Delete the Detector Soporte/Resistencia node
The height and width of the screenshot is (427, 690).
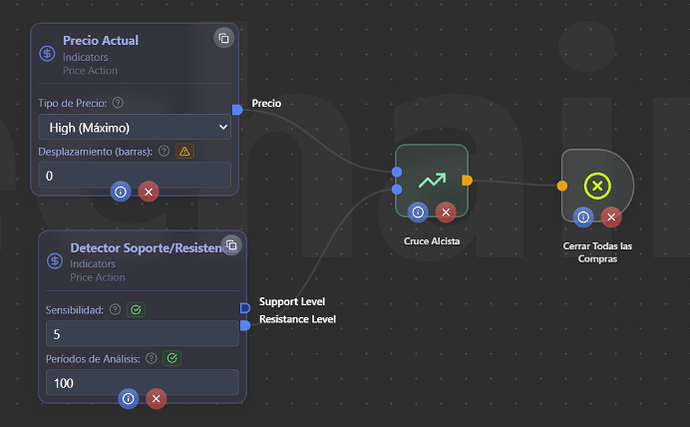pyautogui.click(x=156, y=398)
